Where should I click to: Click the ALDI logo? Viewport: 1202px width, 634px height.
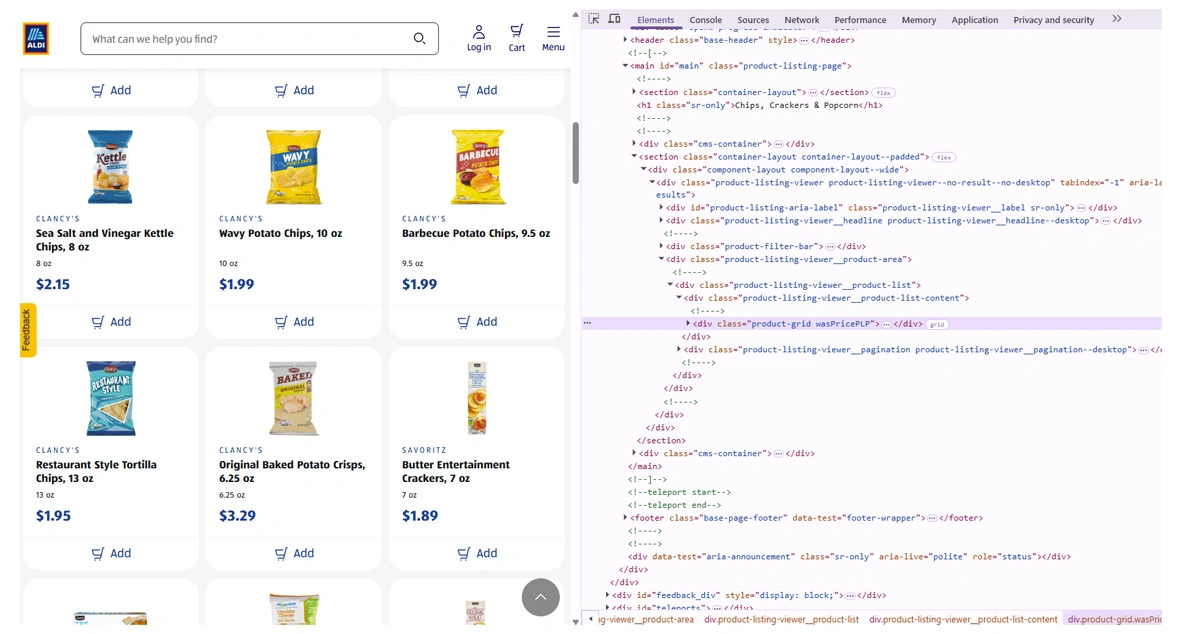coord(36,39)
